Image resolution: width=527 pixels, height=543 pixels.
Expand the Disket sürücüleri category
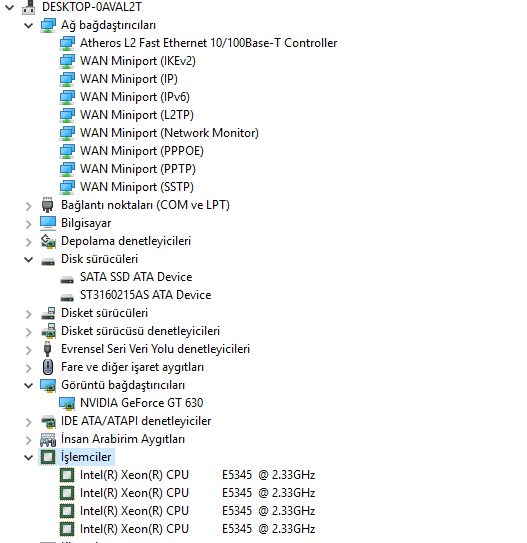click(x=28, y=314)
